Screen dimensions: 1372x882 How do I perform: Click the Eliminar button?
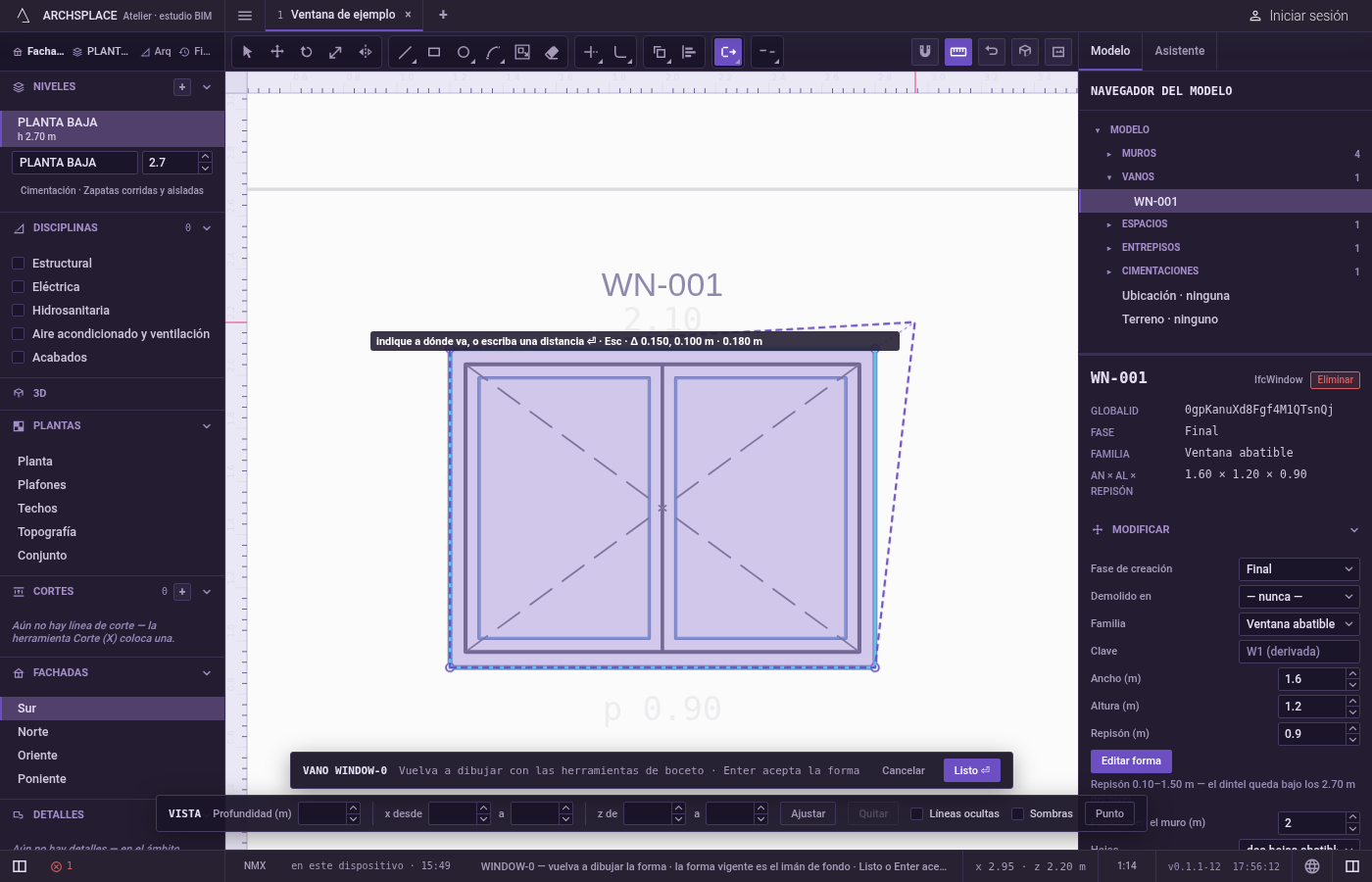[x=1336, y=380]
